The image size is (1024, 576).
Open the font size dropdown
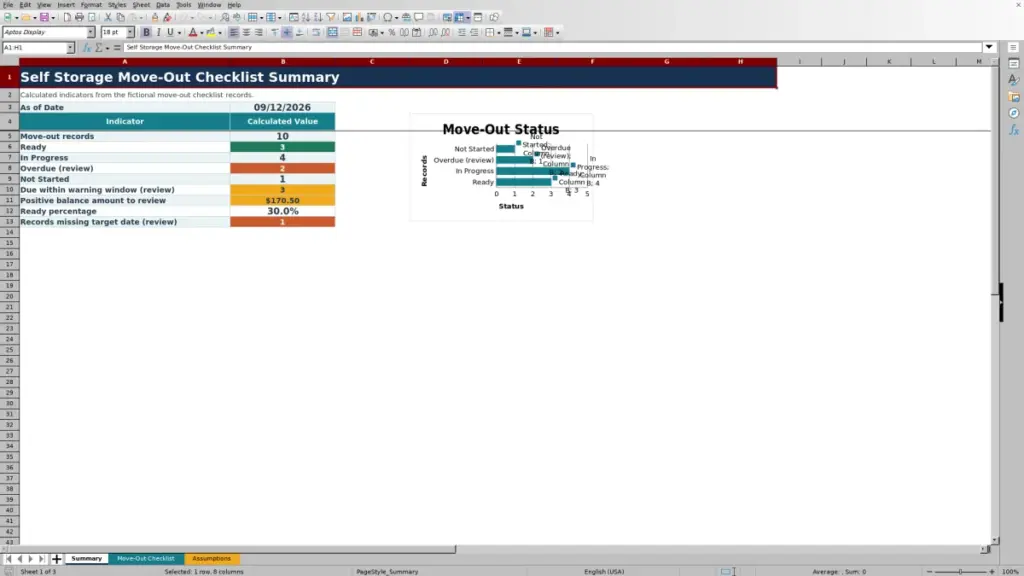tap(130, 33)
